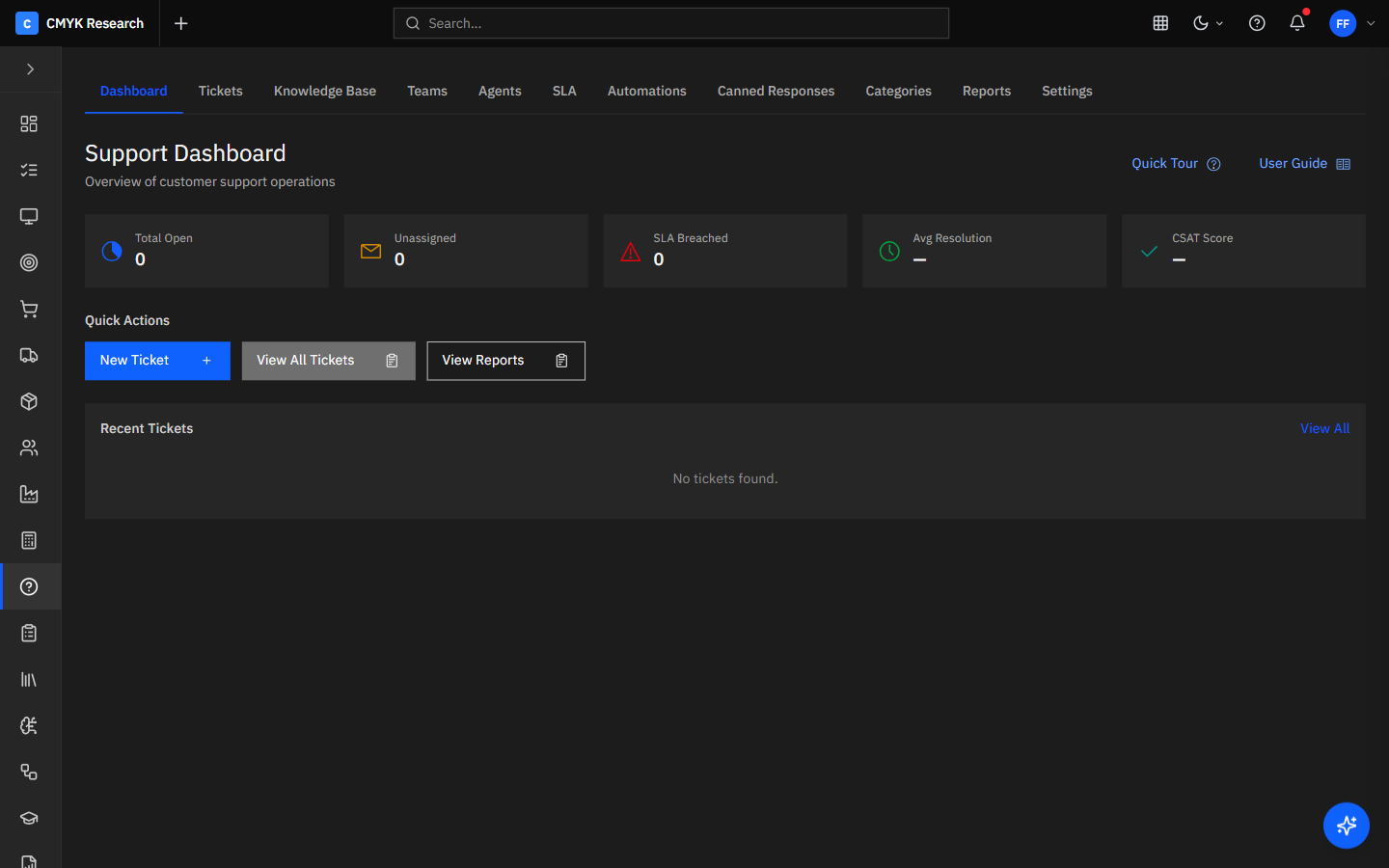Switch to the Canned Responses tab
The height and width of the screenshot is (868, 1389).
776,91
